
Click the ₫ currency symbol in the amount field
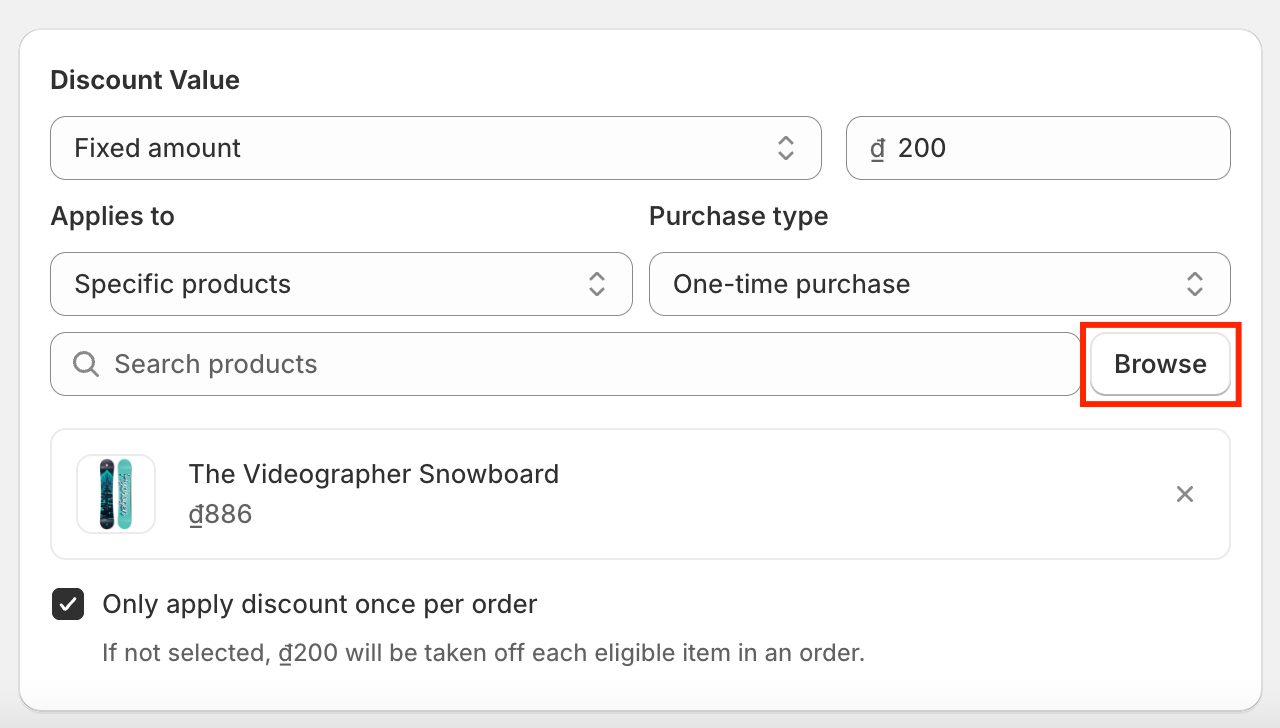pos(877,148)
